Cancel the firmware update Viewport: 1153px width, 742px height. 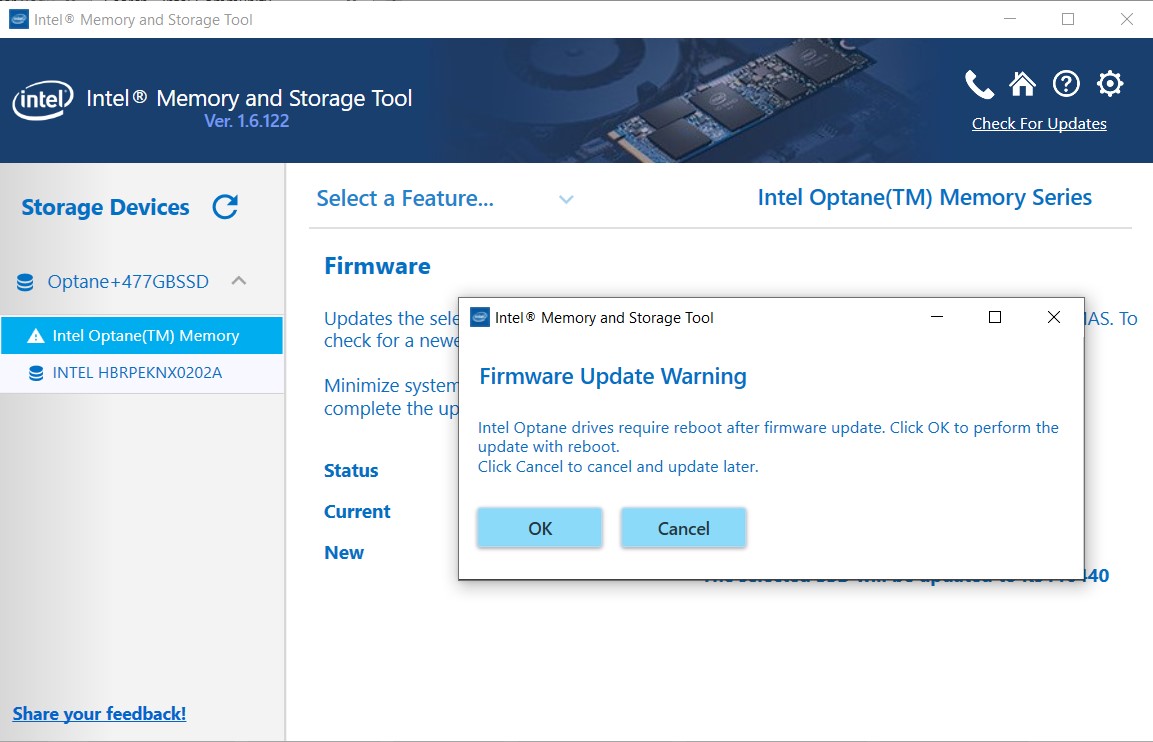click(683, 528)
